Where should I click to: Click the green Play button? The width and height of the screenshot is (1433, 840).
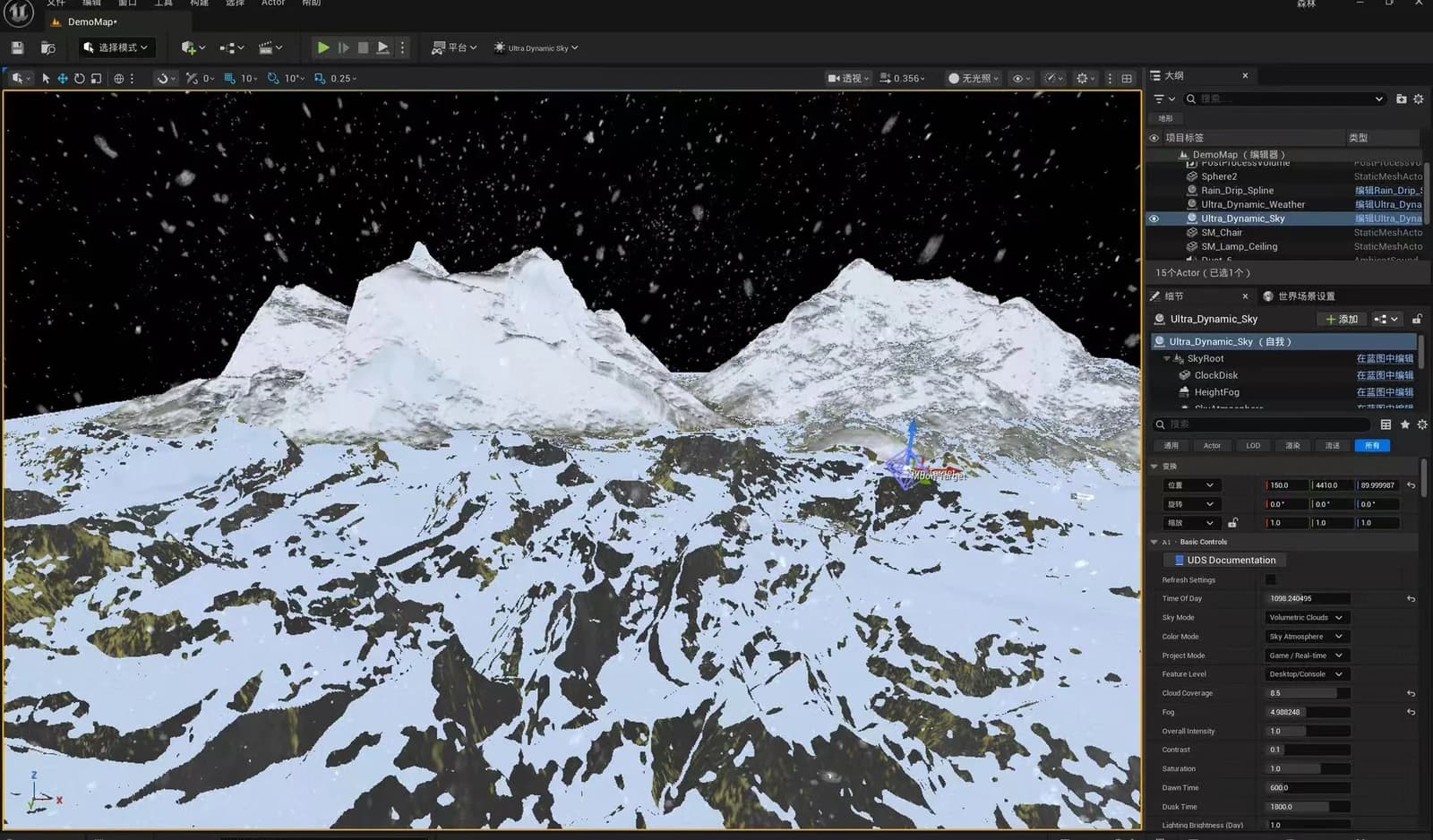point(323,47)
